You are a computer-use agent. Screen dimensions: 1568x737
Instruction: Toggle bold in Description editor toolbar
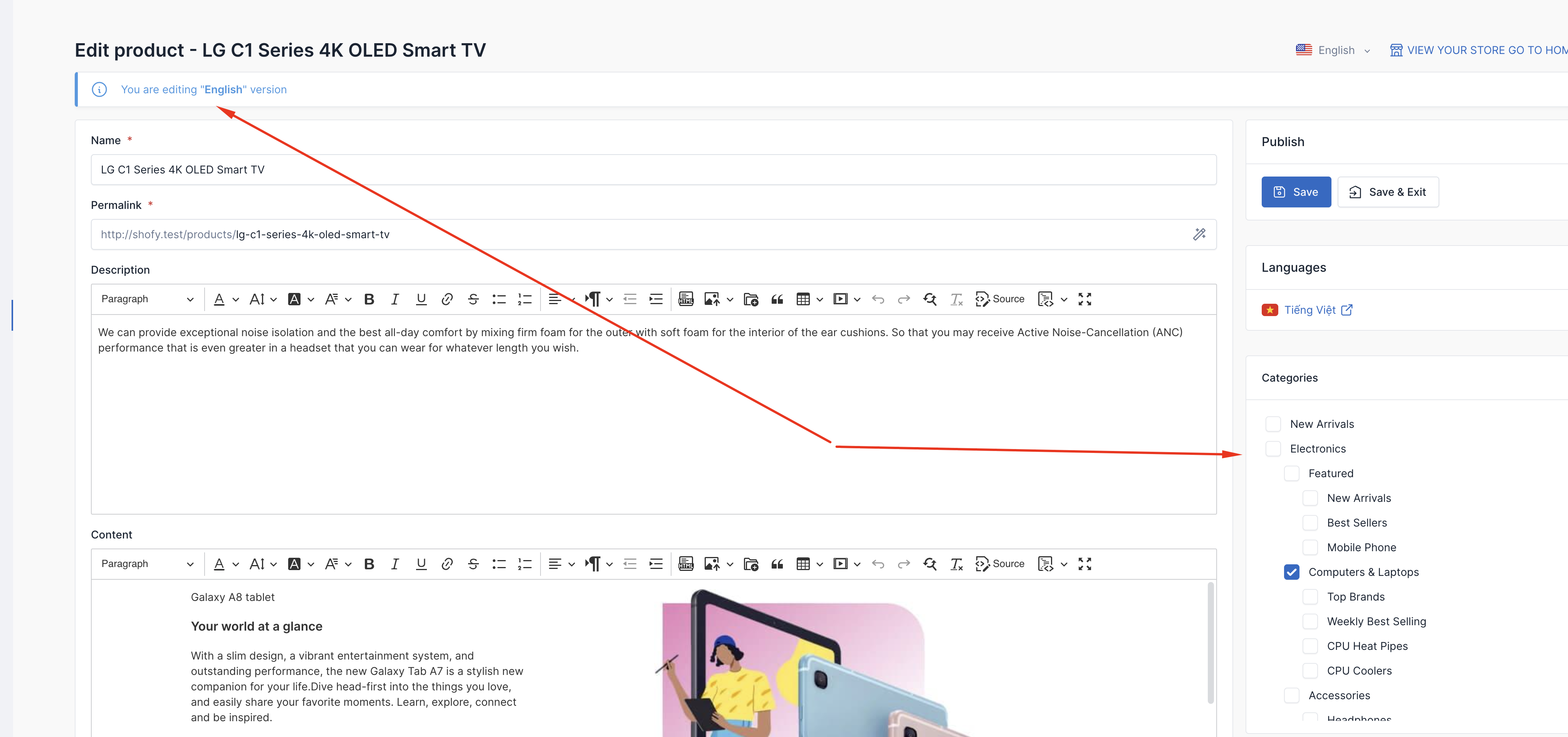(x=369, y=299)
